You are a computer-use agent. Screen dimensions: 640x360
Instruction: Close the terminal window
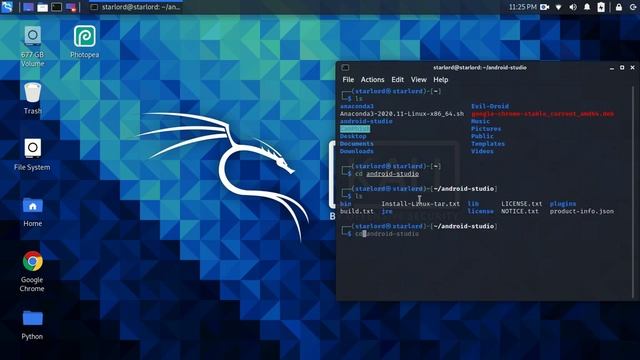[633, 68]
